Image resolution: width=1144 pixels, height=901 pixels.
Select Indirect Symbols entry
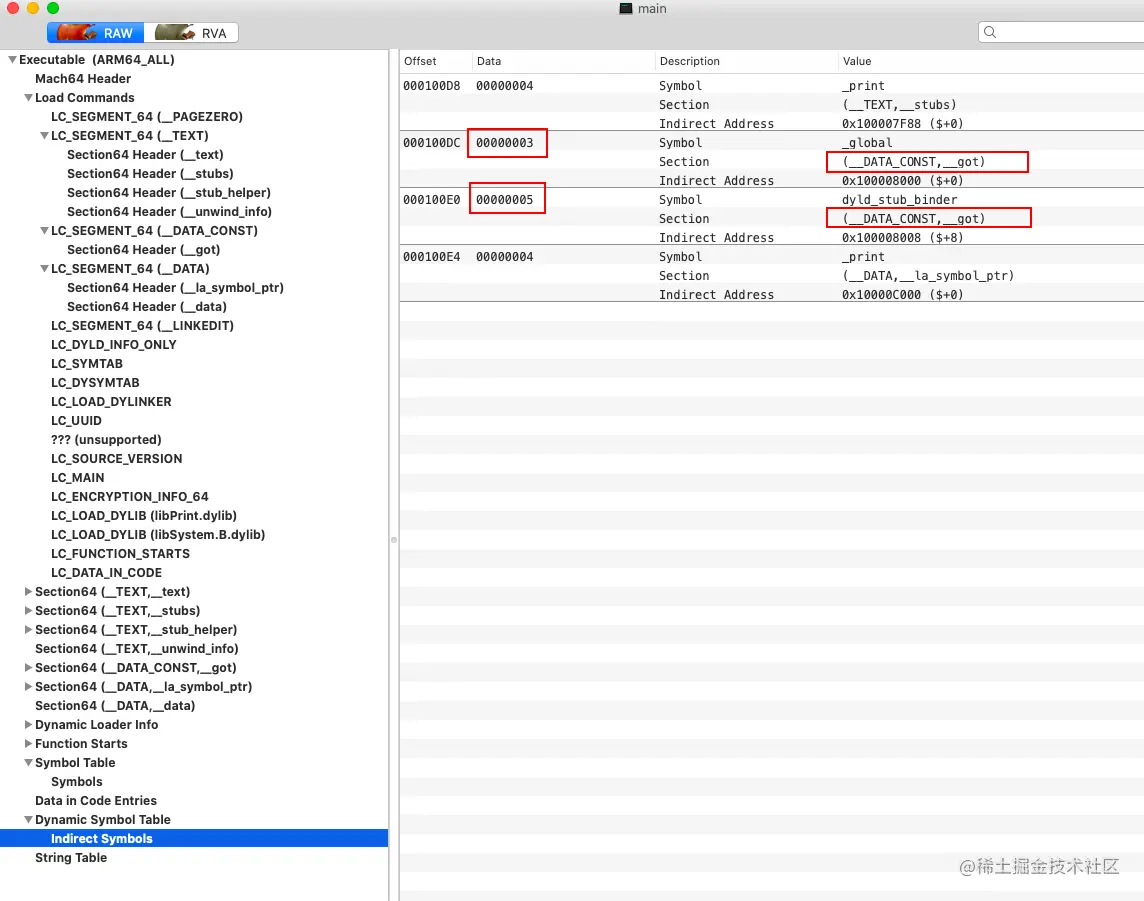[194, 838]
